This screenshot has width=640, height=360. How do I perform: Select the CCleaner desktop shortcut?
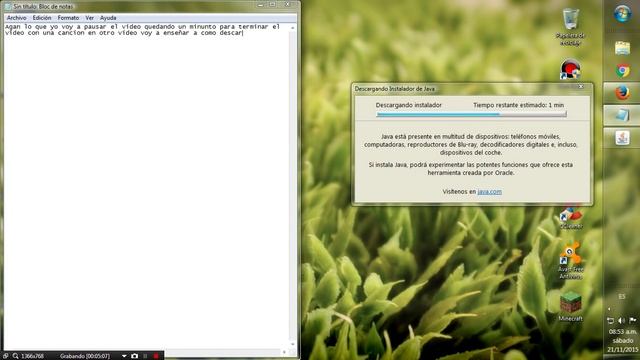pos(571,217)
